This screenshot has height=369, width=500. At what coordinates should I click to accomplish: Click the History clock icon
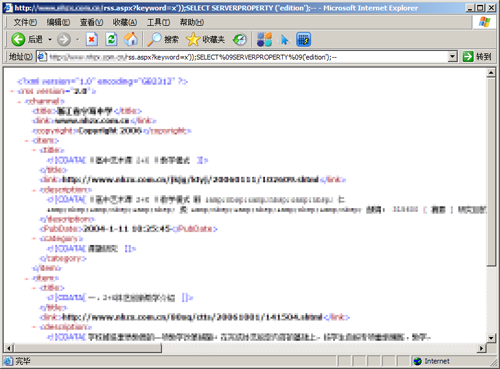pos(240,39)
